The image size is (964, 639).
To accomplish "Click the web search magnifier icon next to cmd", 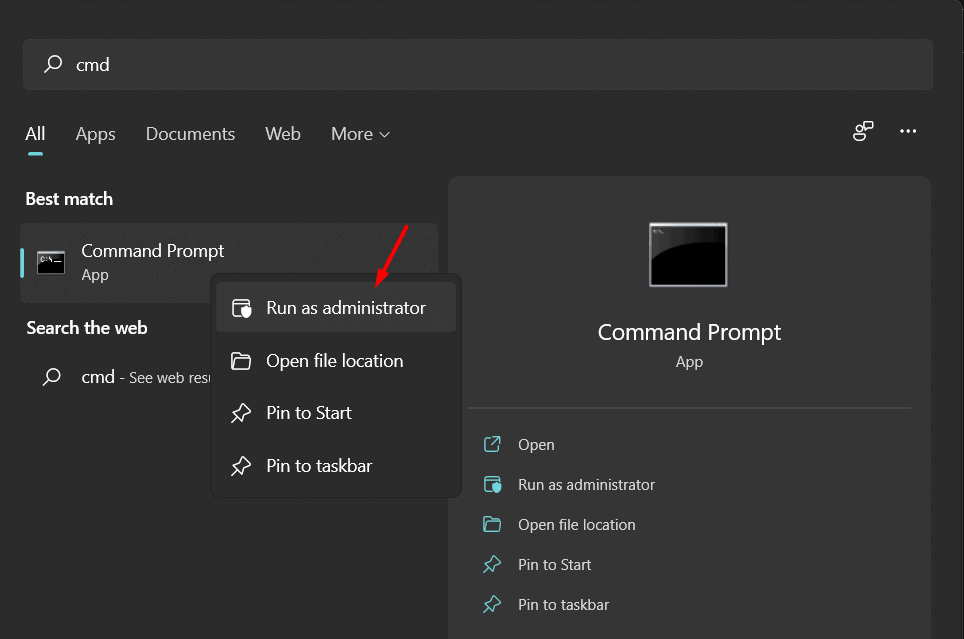I will [52, 377].
